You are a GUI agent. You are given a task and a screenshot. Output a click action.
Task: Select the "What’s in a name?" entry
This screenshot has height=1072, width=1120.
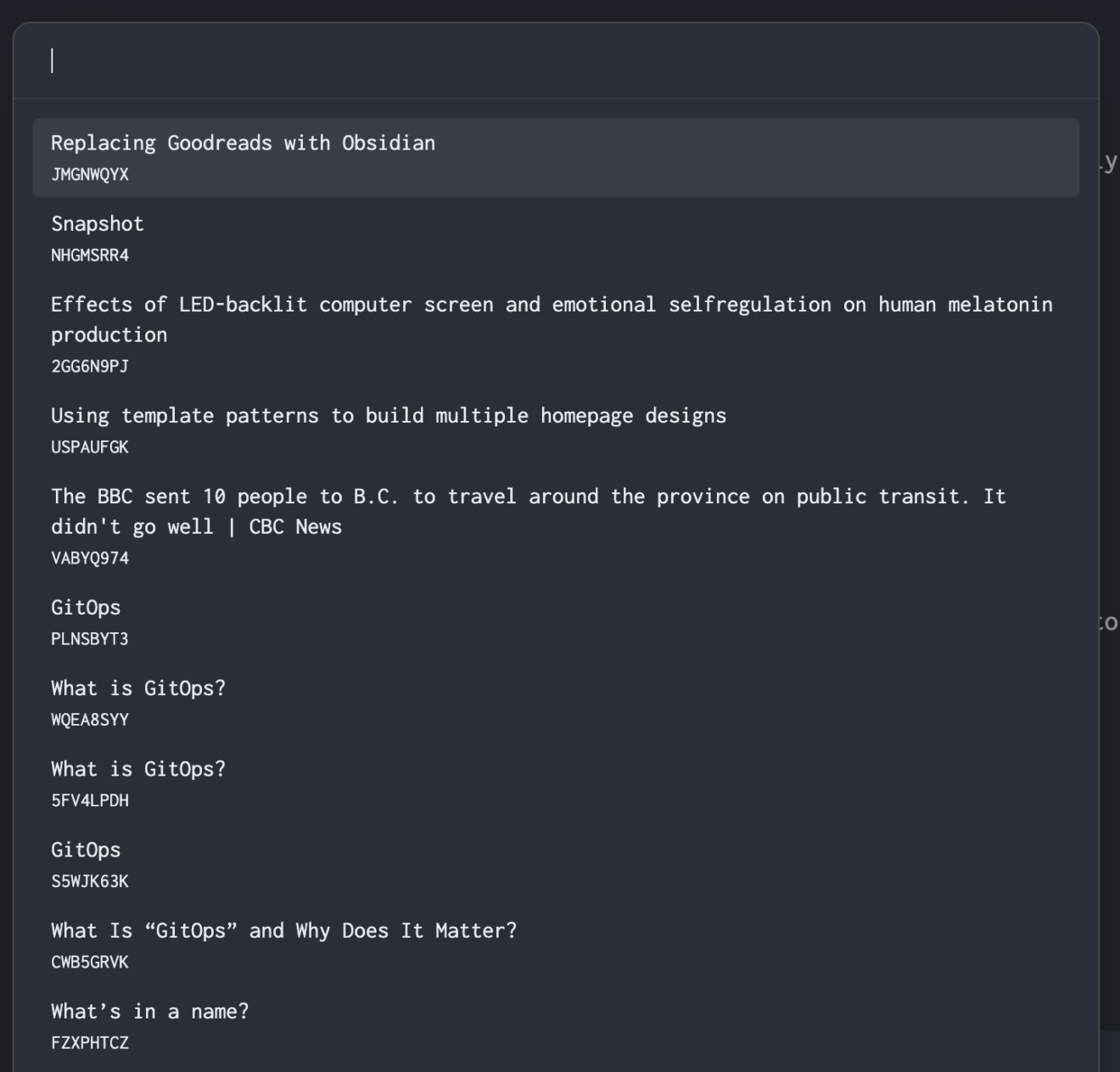click(149, 1011)
